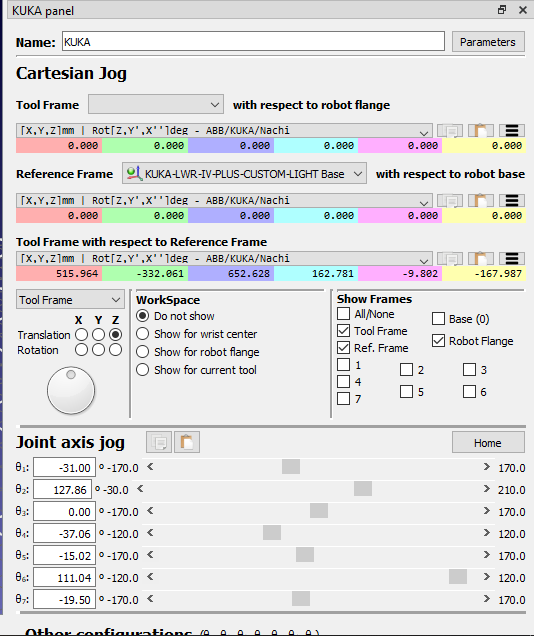
Task: Click the θ1 joint slider handle
Action: 291,467
